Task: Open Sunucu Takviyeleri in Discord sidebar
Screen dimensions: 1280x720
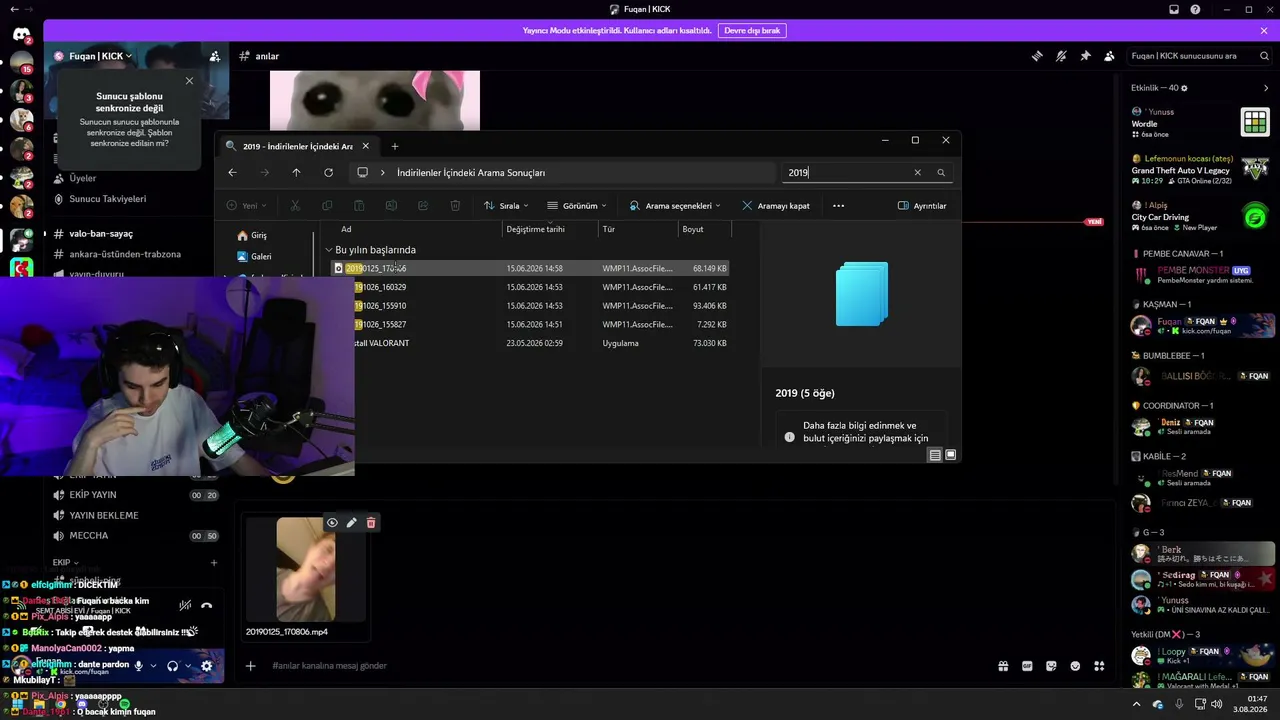Action: point(107,199)
